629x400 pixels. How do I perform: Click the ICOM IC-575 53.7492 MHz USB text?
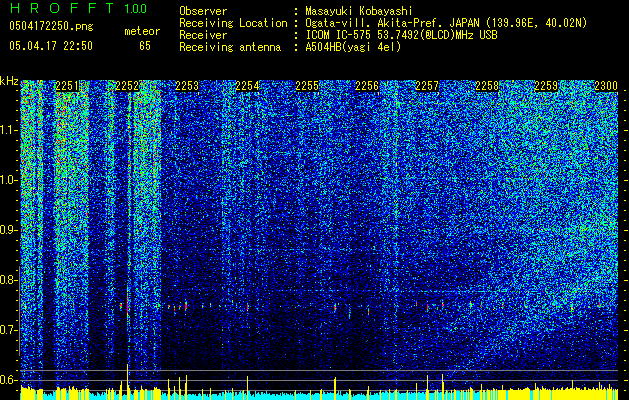click(401, 35)
